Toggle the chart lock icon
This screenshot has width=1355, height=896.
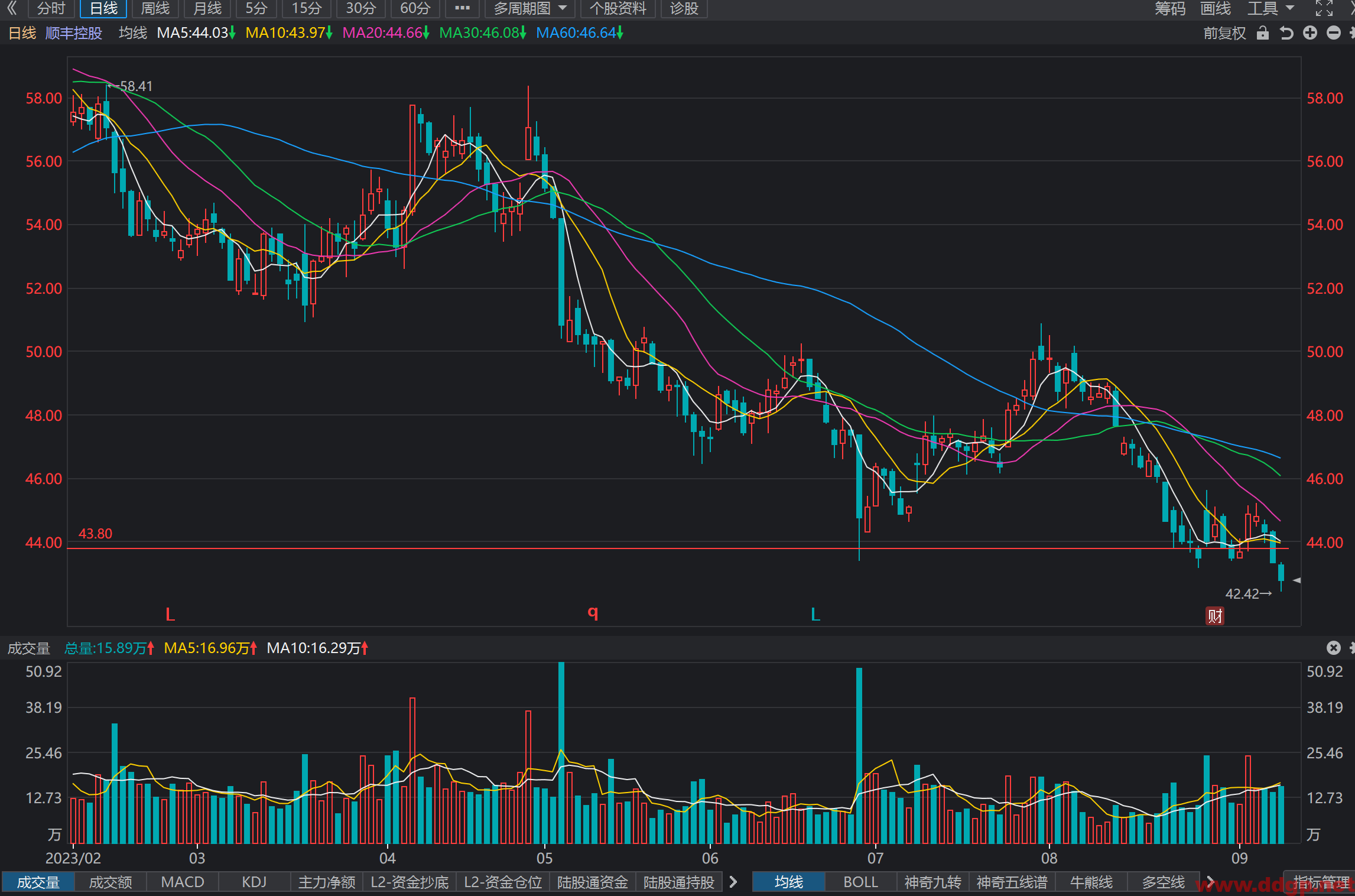tap(1263, 33)
